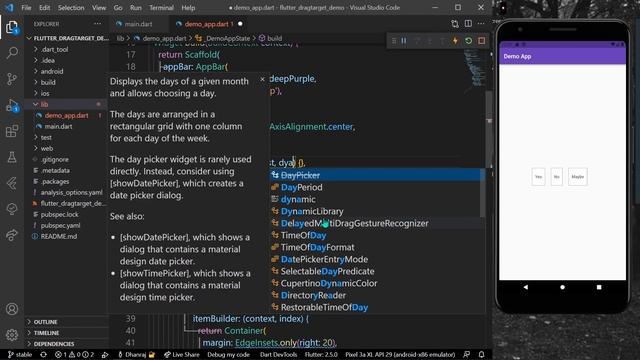640x360 pixels.
Task: Open the Search view in activity bar
Action: [x=12, y=53]
